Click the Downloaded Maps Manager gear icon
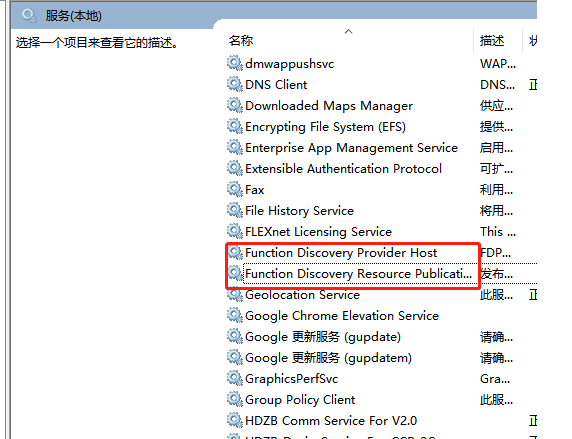Screen dimensions: 572x439 point(235,105)
